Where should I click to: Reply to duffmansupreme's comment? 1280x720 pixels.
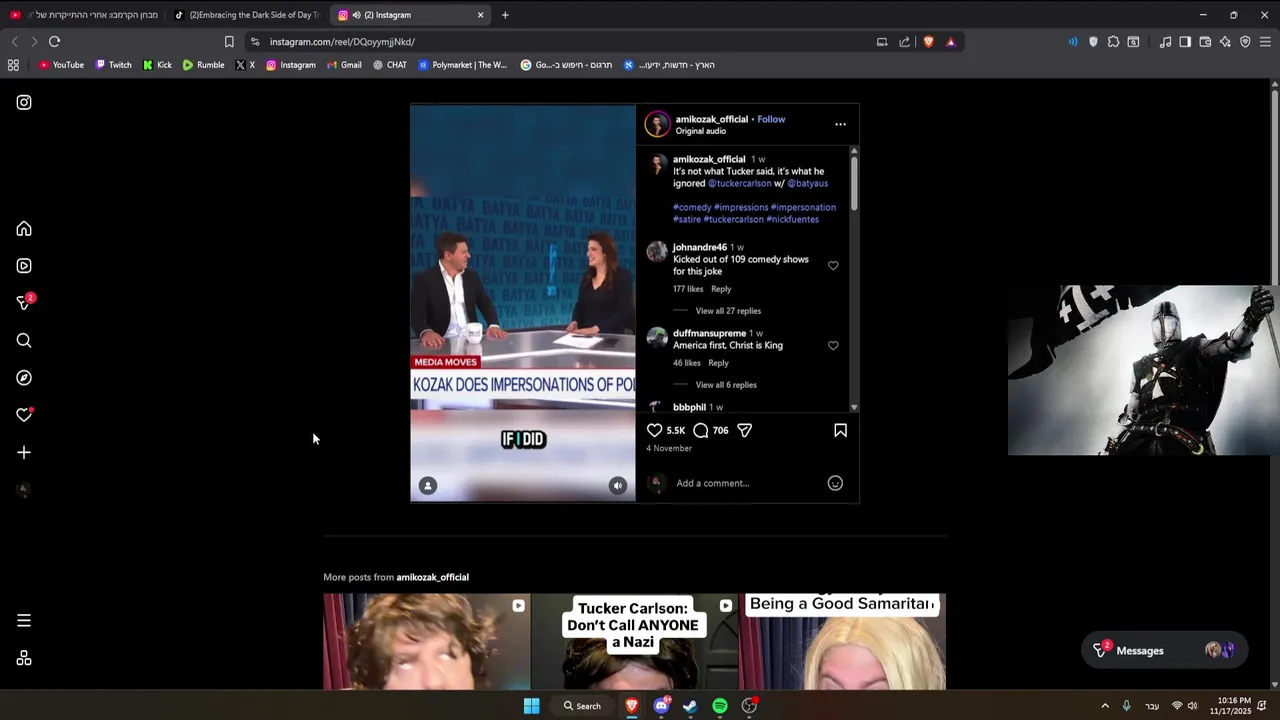pos(718,363)
